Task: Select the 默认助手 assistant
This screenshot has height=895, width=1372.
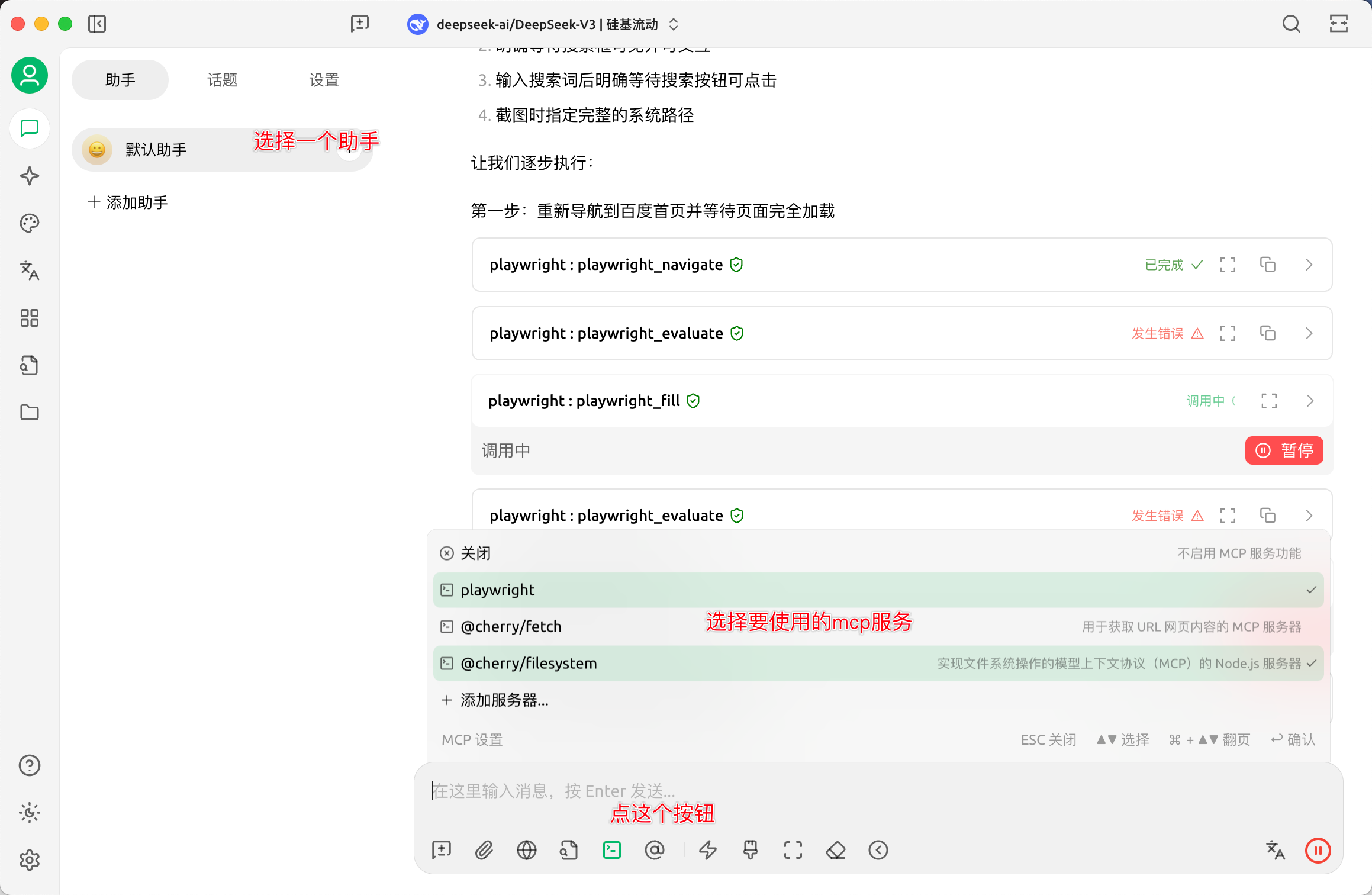Action: pyautogui.click(x=223, y=150)
